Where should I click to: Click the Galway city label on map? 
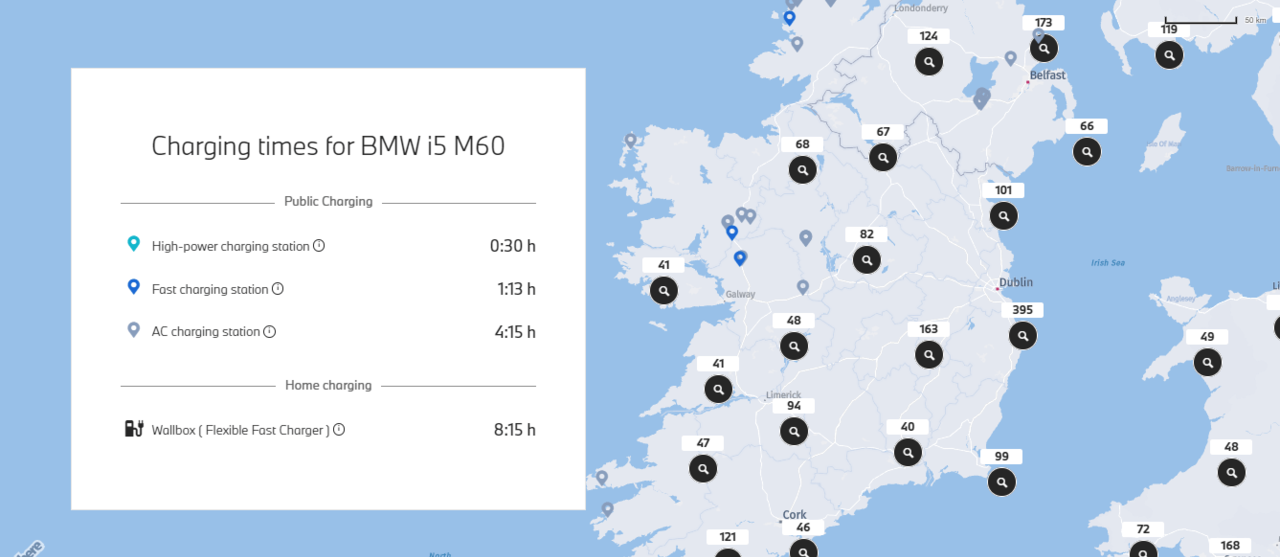click(741, 294)
